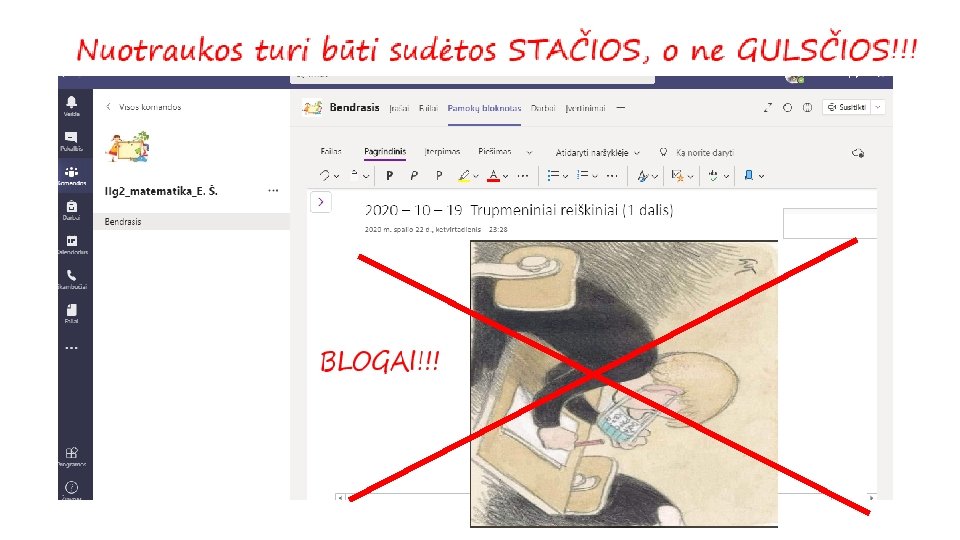
Task: Expand the notebook navigation pane arrow
Action: point(321,202)
